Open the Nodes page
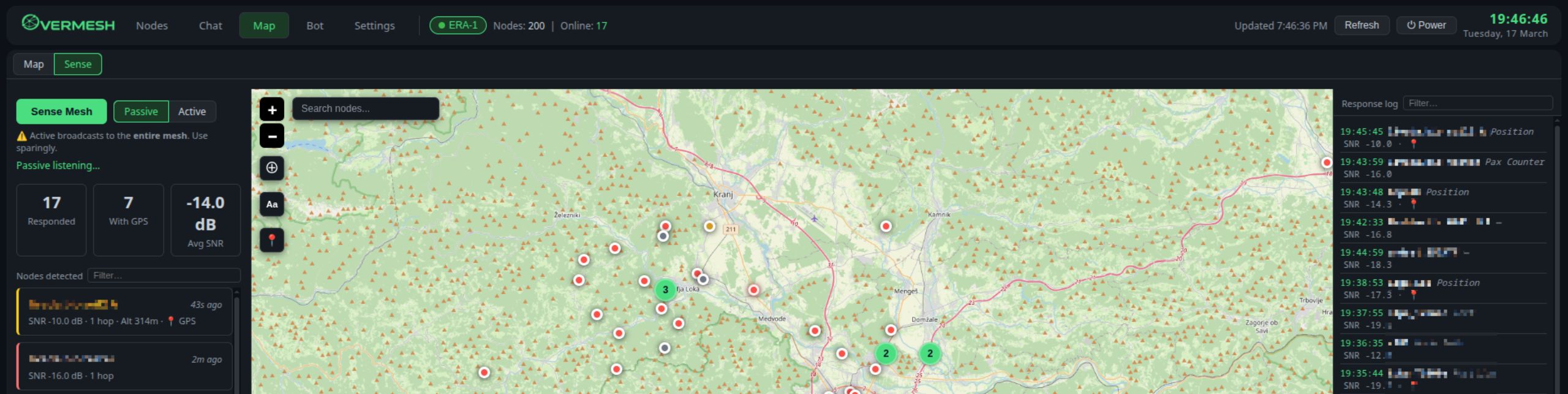The height and width of the screenshot is (394, 1568). pyautogui.click(x=152, y=26)
